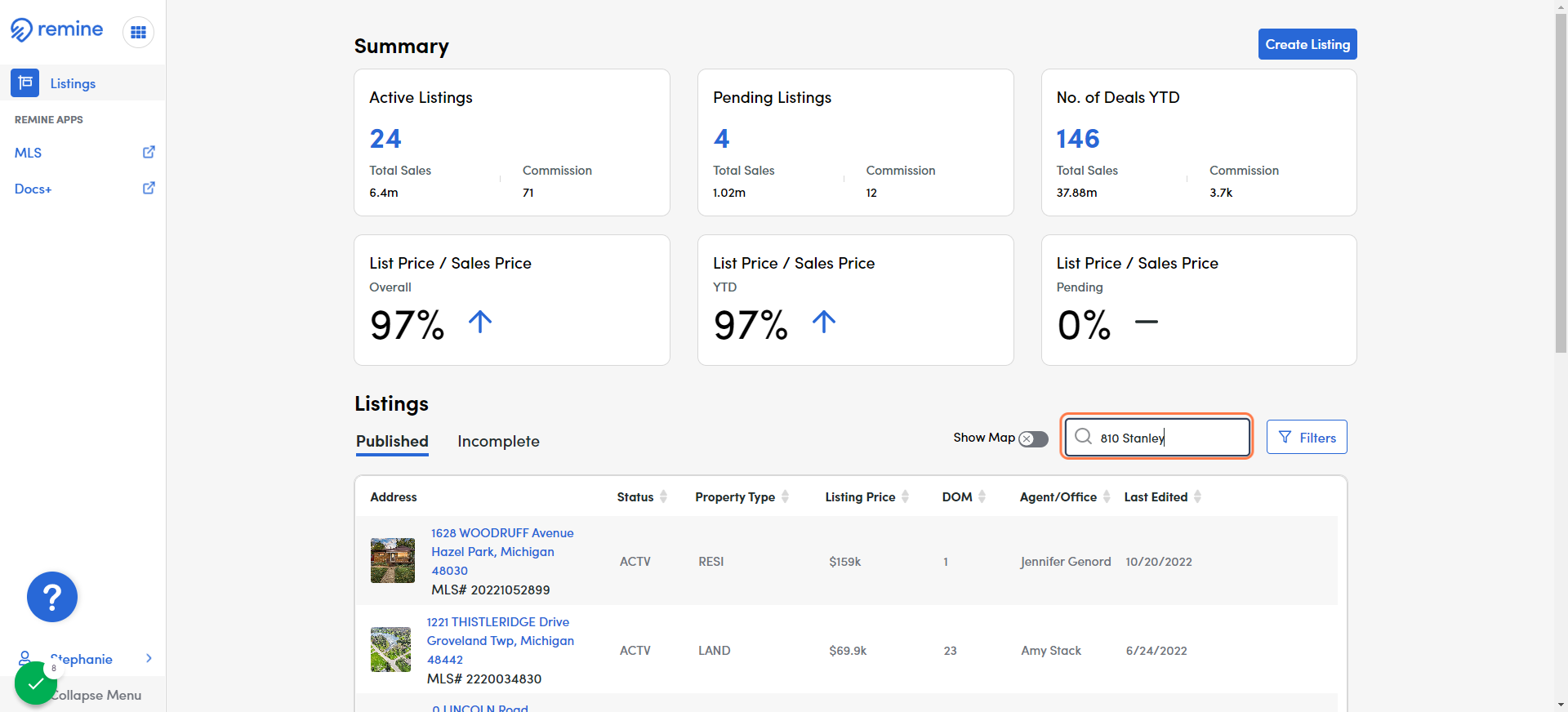The image size is (1568, 712).
Task: Open 1628 WOODRUFF Avenue listing link
Action: [x=502, y=552]
